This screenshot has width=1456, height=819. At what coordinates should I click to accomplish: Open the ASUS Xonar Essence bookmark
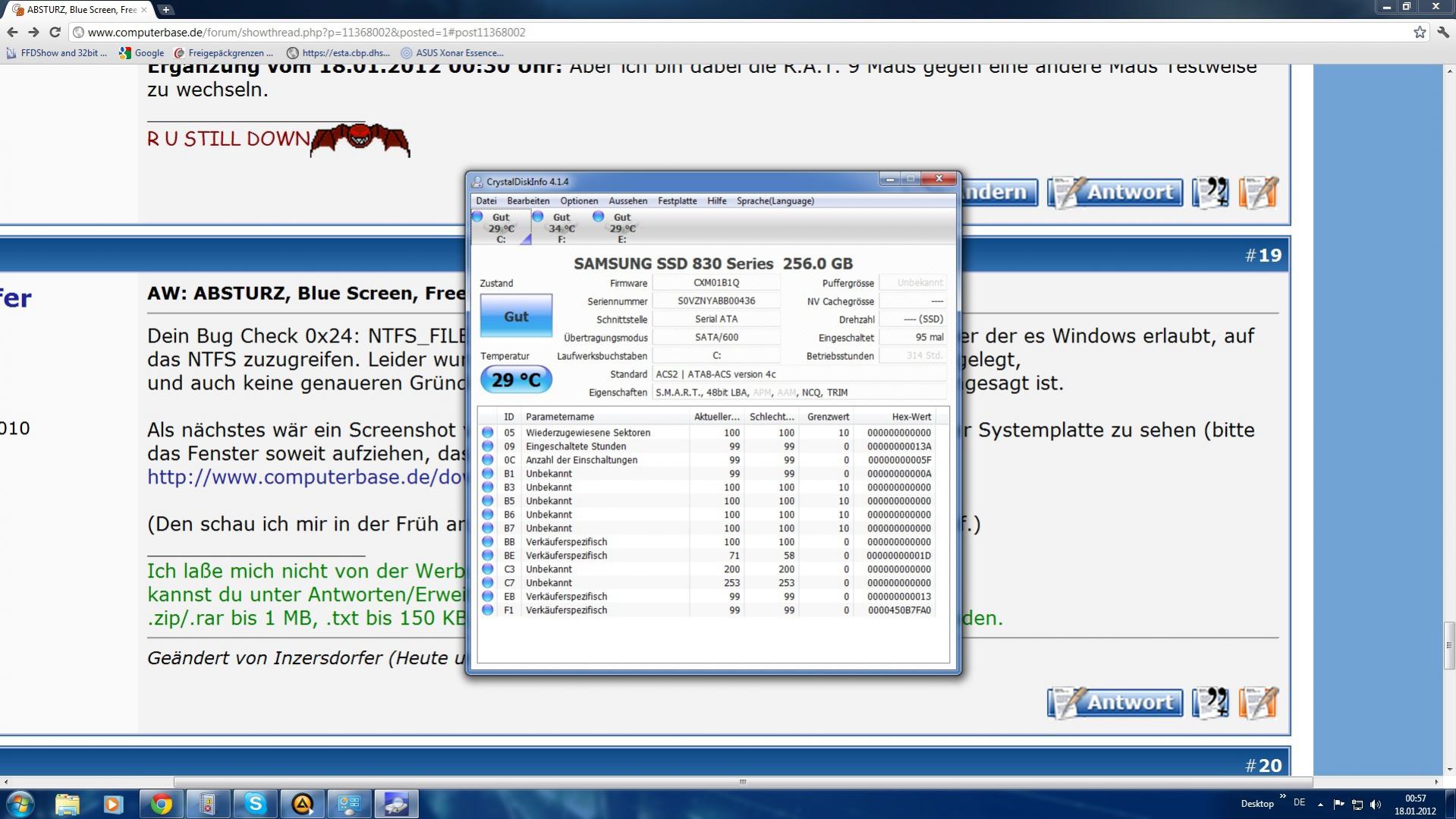point(452,53)
